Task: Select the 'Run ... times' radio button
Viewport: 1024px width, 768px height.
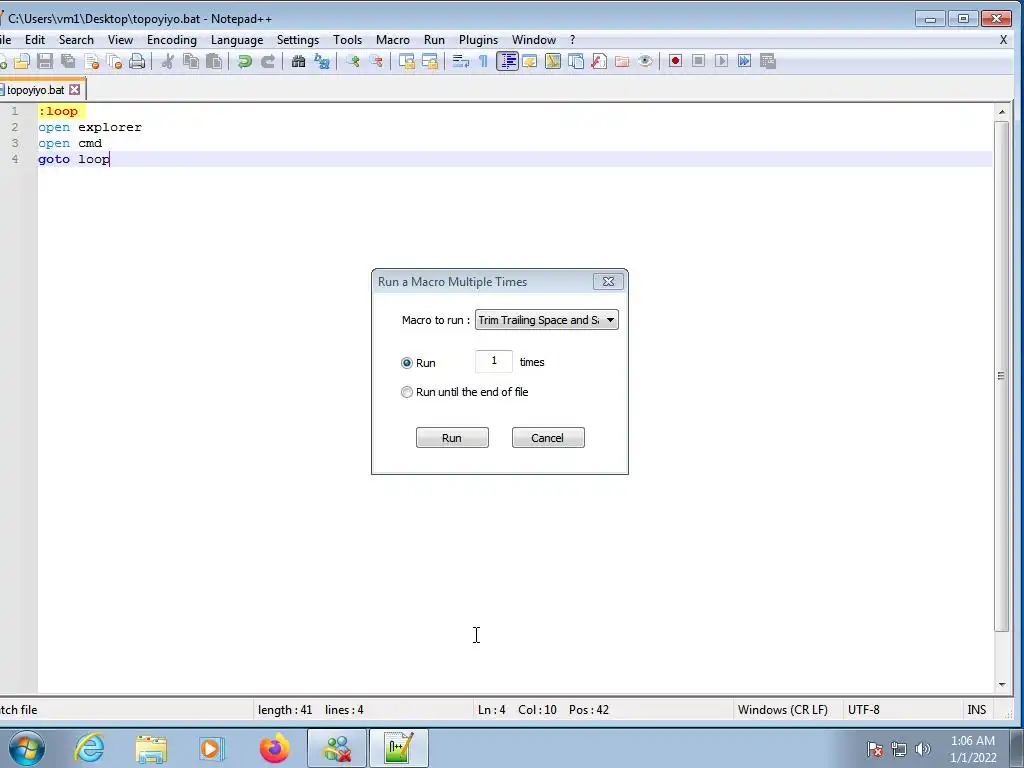Action: [407, 363]
